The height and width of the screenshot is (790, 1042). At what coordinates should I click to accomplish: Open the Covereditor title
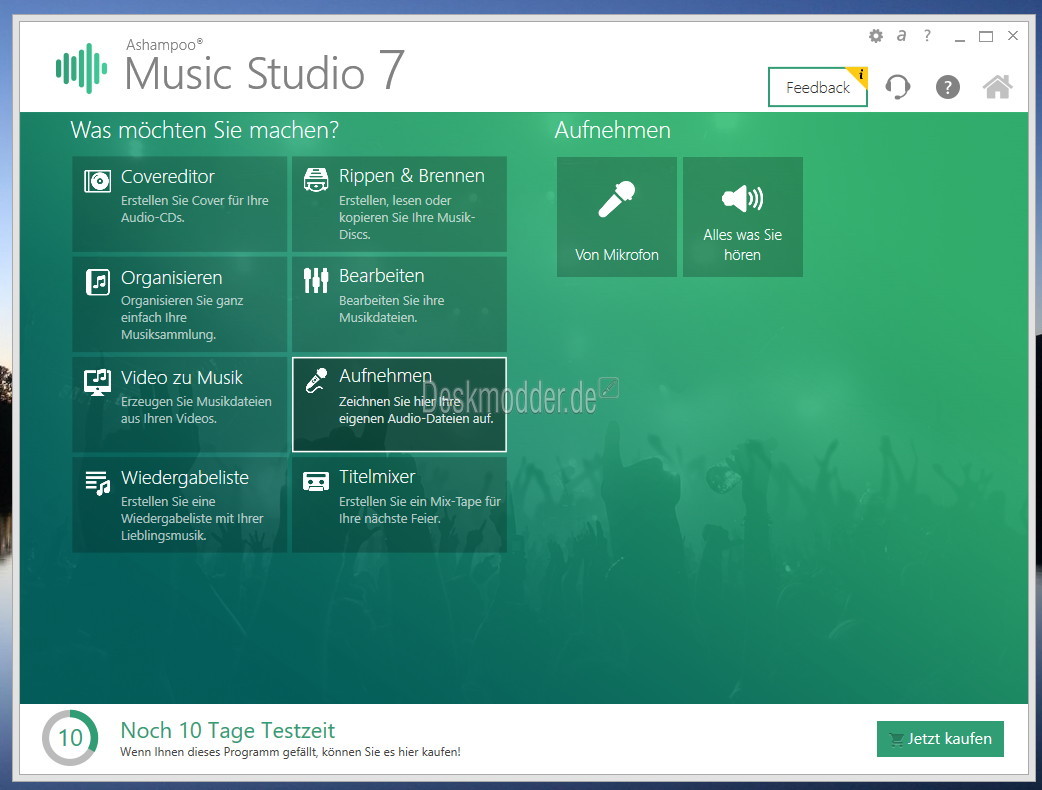167,177
